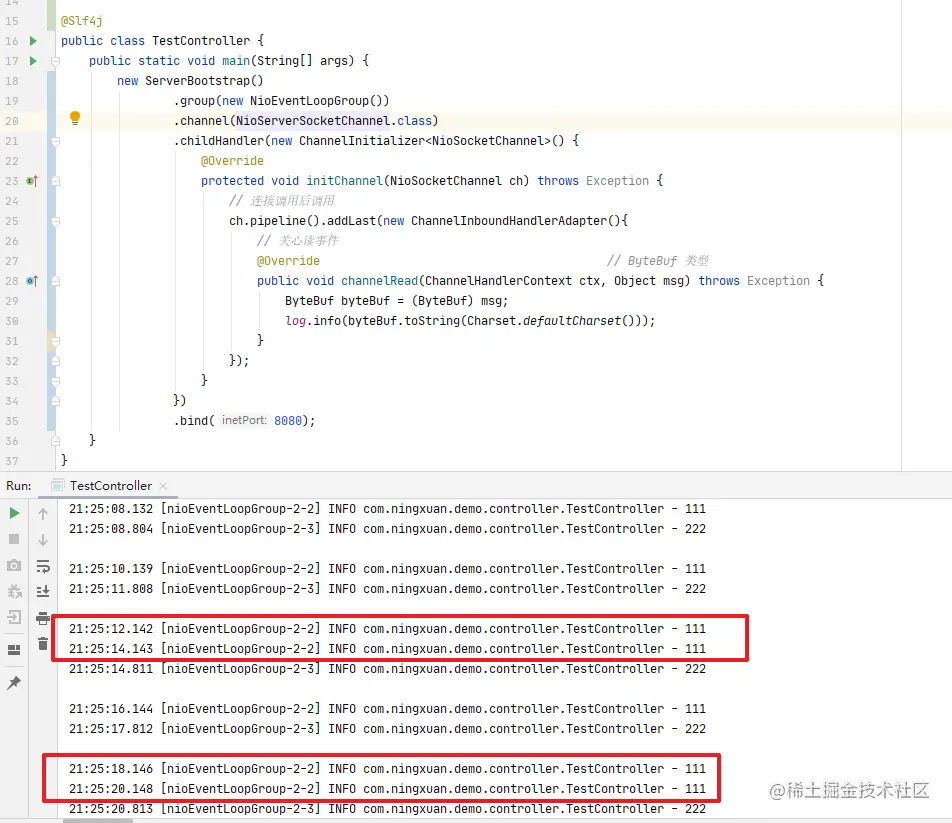The width and height of the screenshot is (952, 823).
Task: Click line number 30 in the gutter
Action: point(12,321)
